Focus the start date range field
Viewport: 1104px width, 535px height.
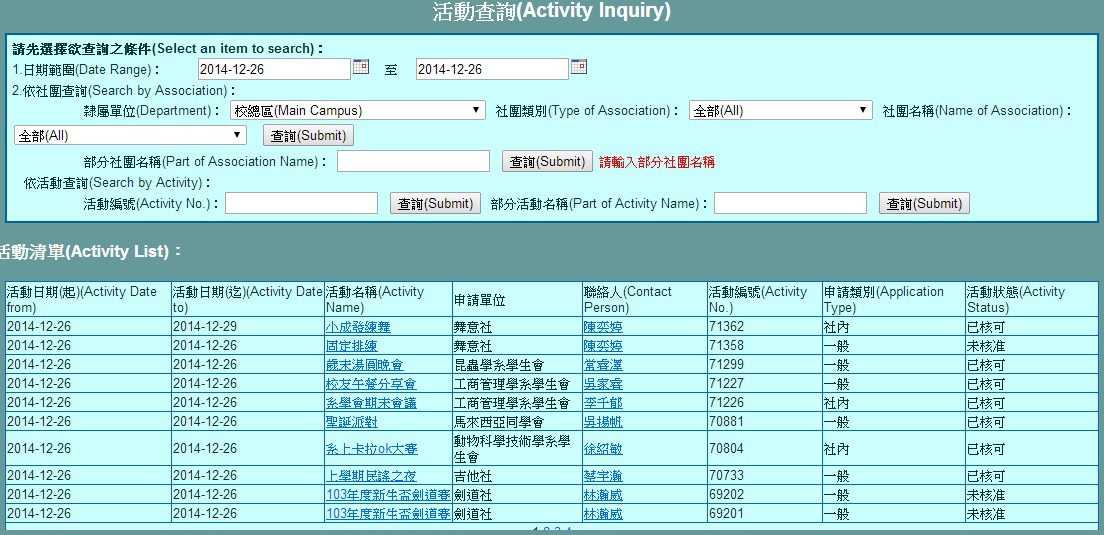273,69
